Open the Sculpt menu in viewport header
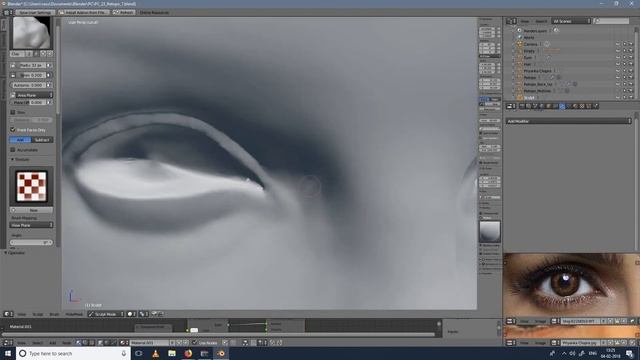Image resolution: width=640 pixels, height=360 pixels. click(38, 314)
